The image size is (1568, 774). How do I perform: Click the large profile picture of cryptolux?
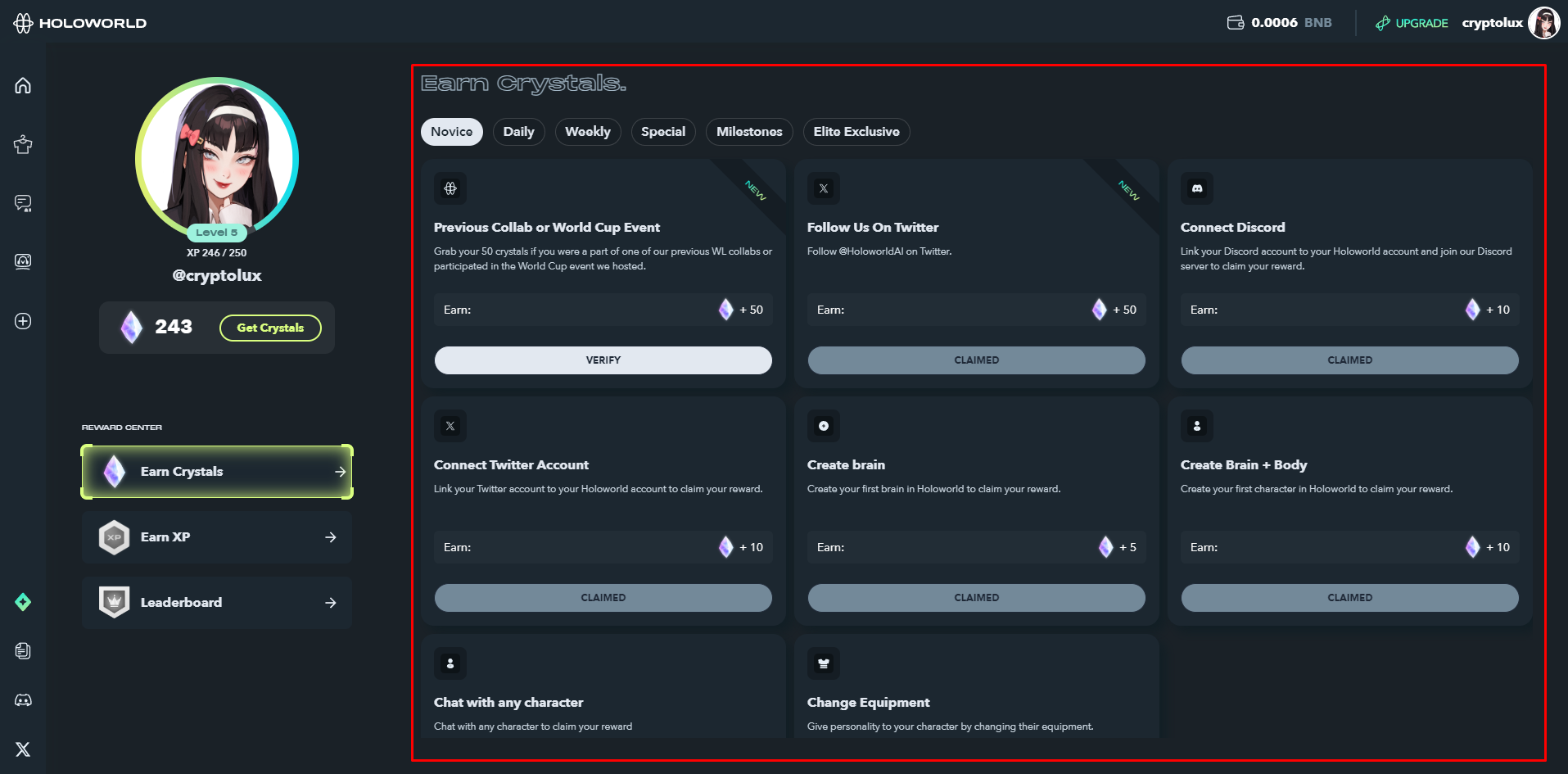(x=217, y=158)
